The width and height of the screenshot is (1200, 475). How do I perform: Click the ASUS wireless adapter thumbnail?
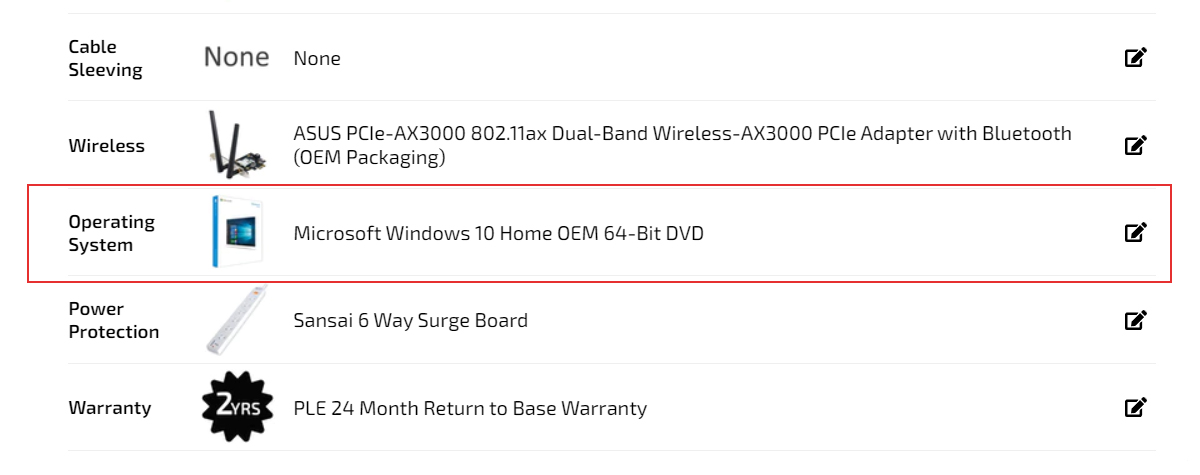tap(236, 145)
